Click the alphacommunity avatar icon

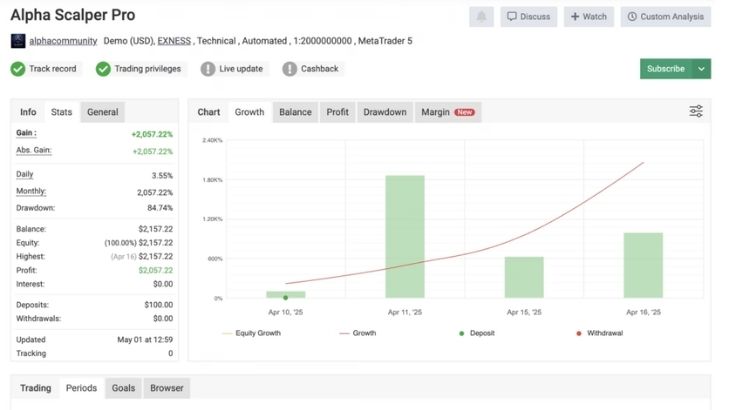18,41
